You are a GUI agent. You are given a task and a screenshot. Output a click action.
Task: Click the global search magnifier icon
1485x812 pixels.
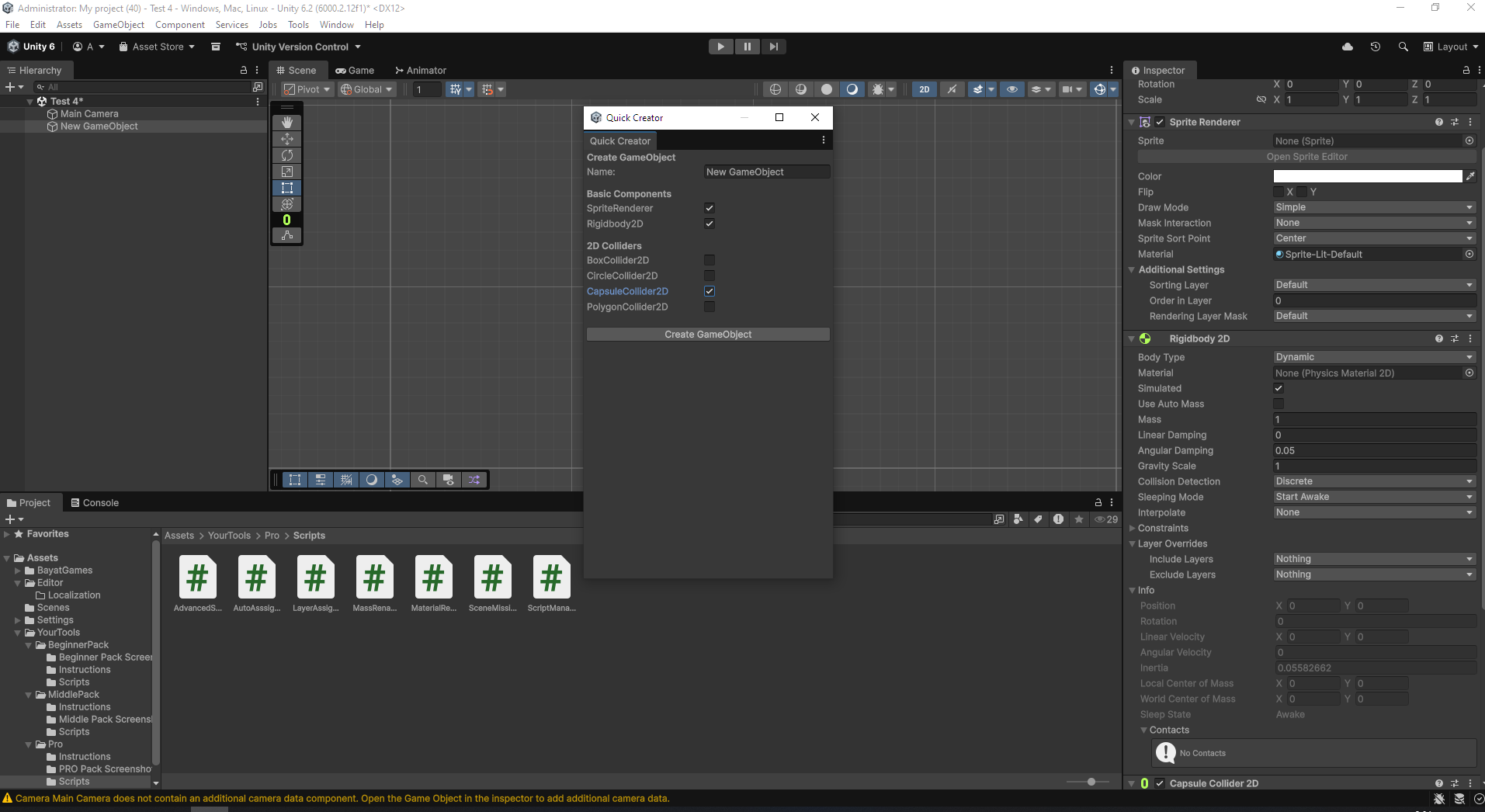coord(1403,47)
